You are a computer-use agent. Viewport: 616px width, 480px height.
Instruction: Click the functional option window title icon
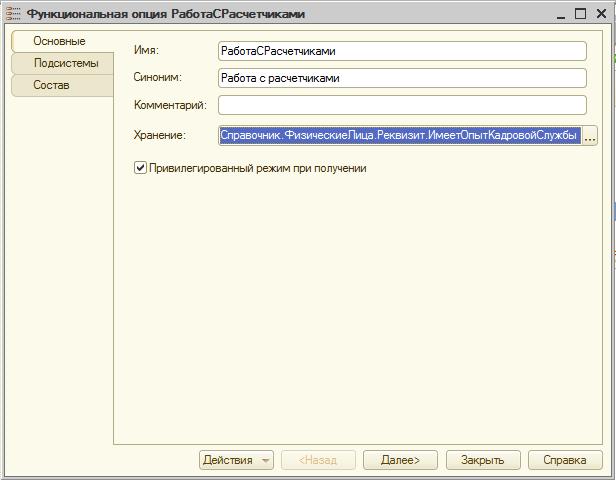pos(13,13)
